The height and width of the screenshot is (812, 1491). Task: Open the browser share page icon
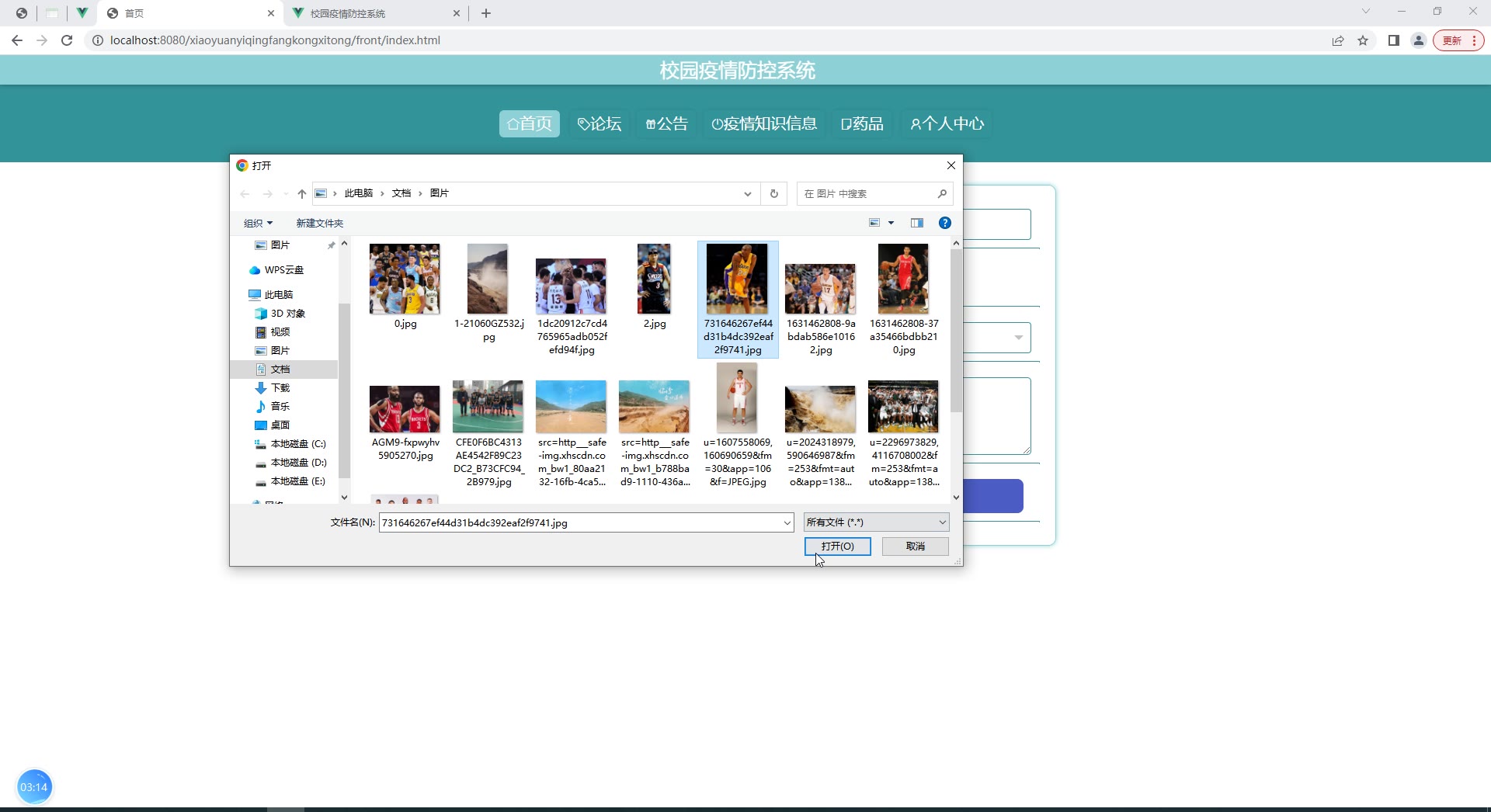[1338, 40]
